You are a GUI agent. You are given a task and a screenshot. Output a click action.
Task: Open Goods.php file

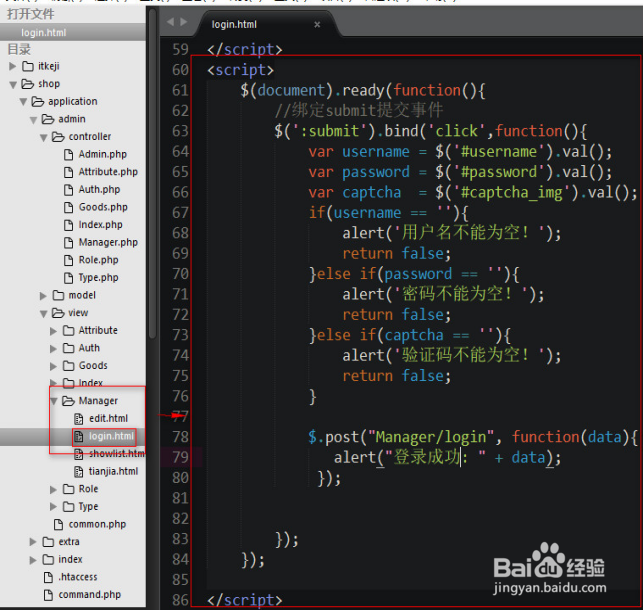(103, 207)
